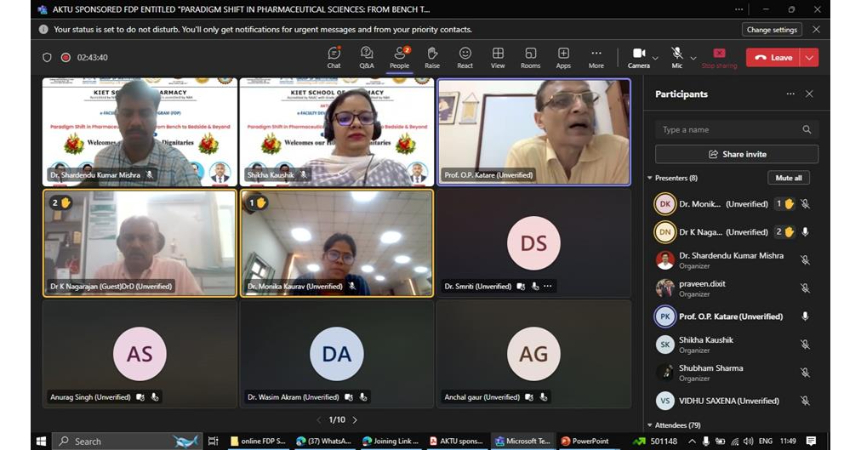The image size is (861, 450).
Task: Expand the Attendees (79) section
Action: point(651,425)
